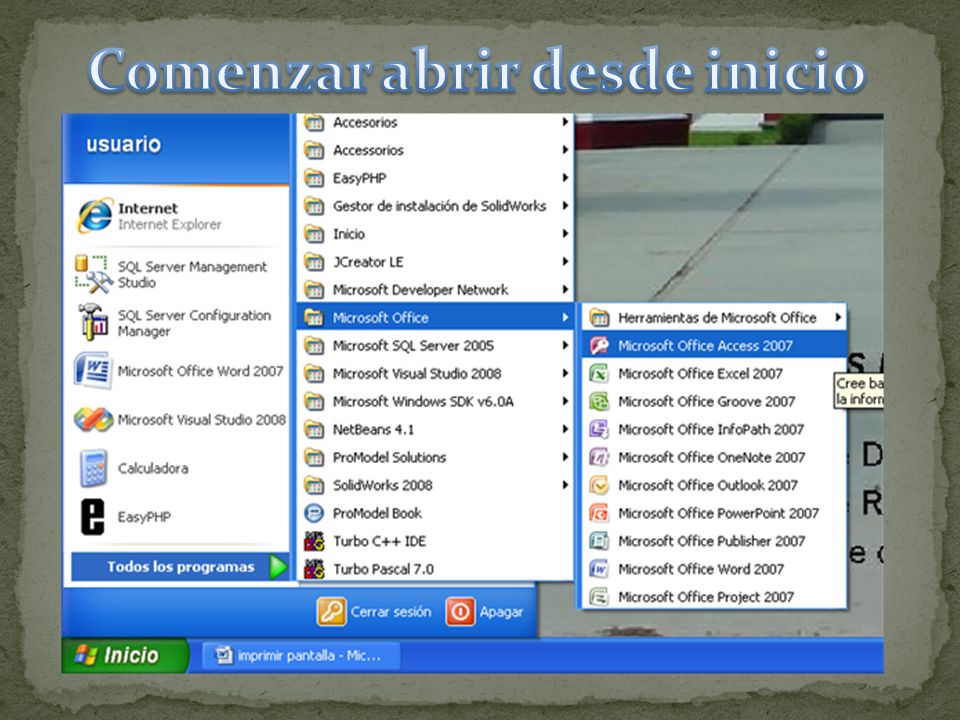Viewport: 960px width, 720px height.
Task: Expand the EasyPHP folder arrow
Action: point(565,178)
